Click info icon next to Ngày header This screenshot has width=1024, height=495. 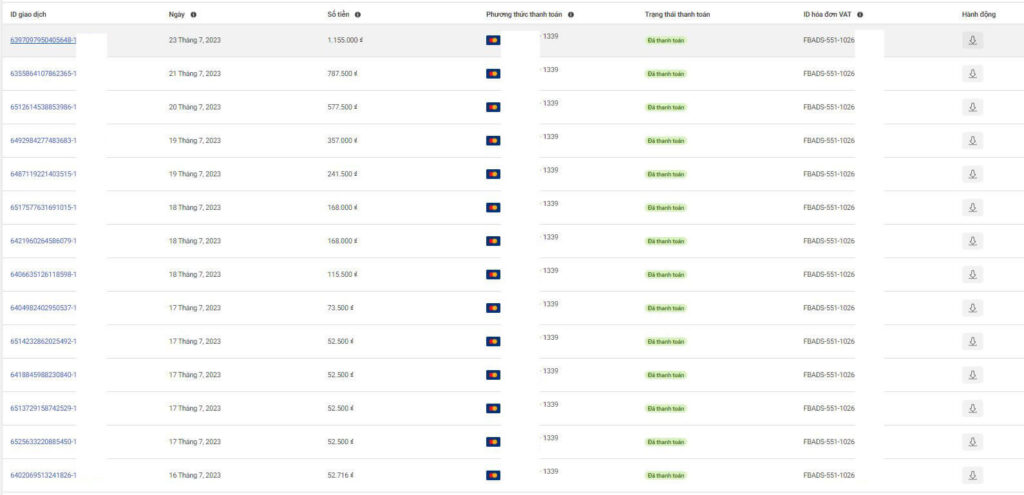(193, 15)
